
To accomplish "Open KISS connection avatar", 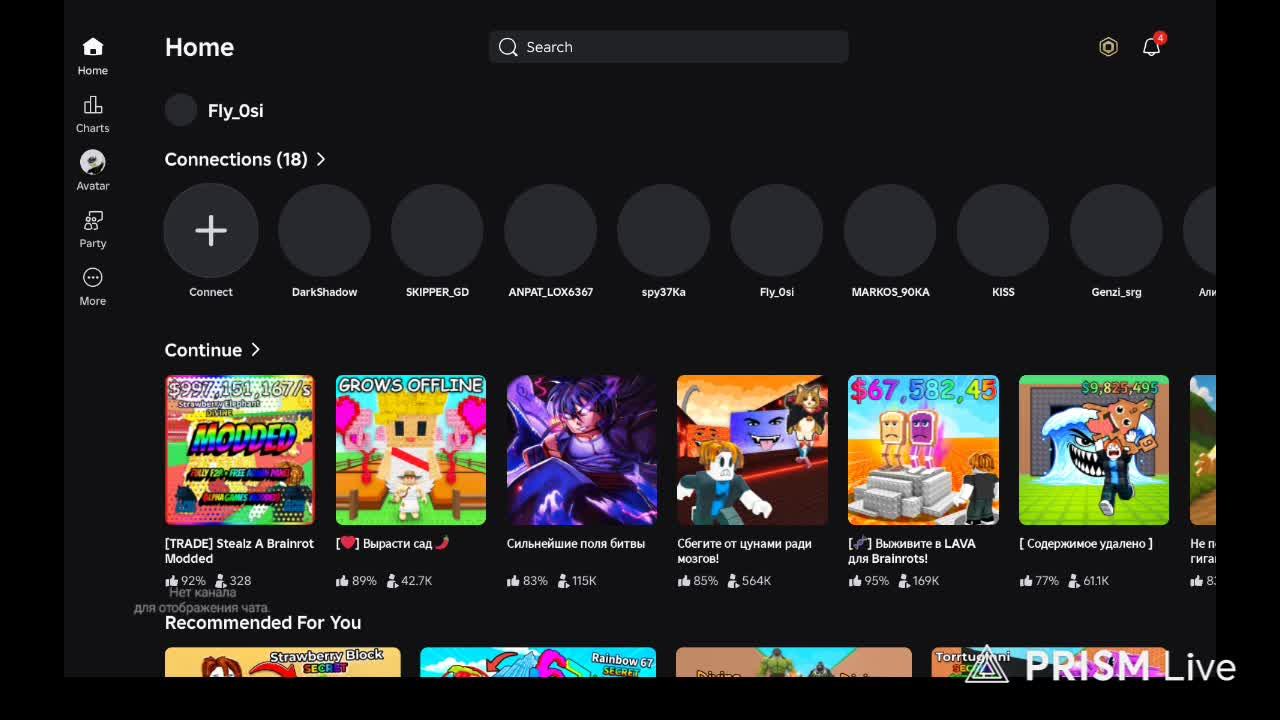I will coord(1003,231).
